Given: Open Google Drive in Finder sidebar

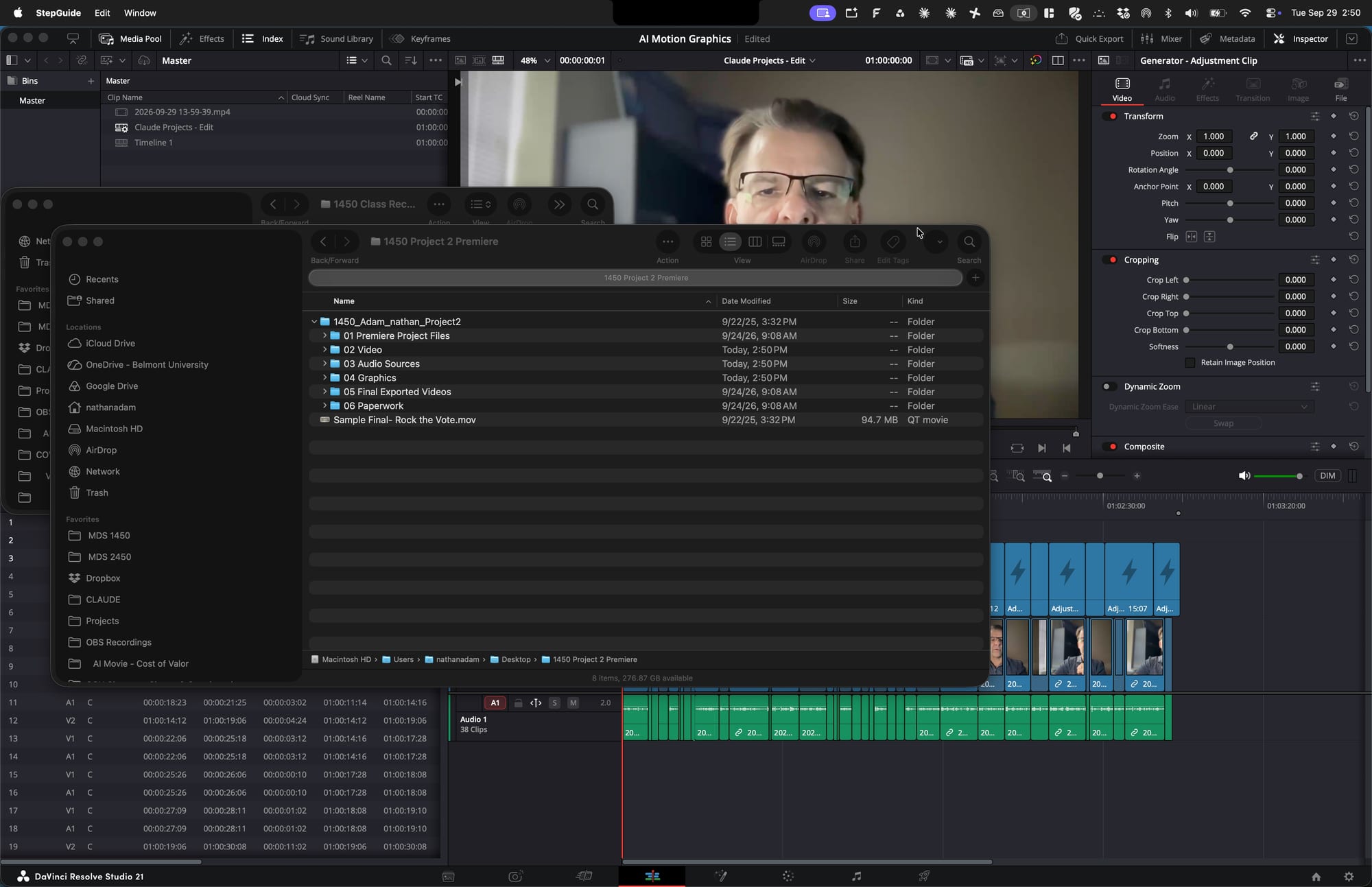Looking at the screenshot, I should 111,386.
